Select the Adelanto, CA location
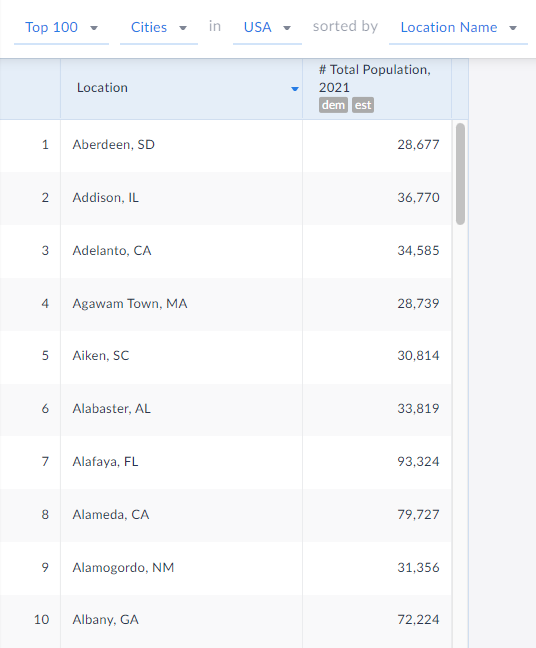 [x=112, y=250]
